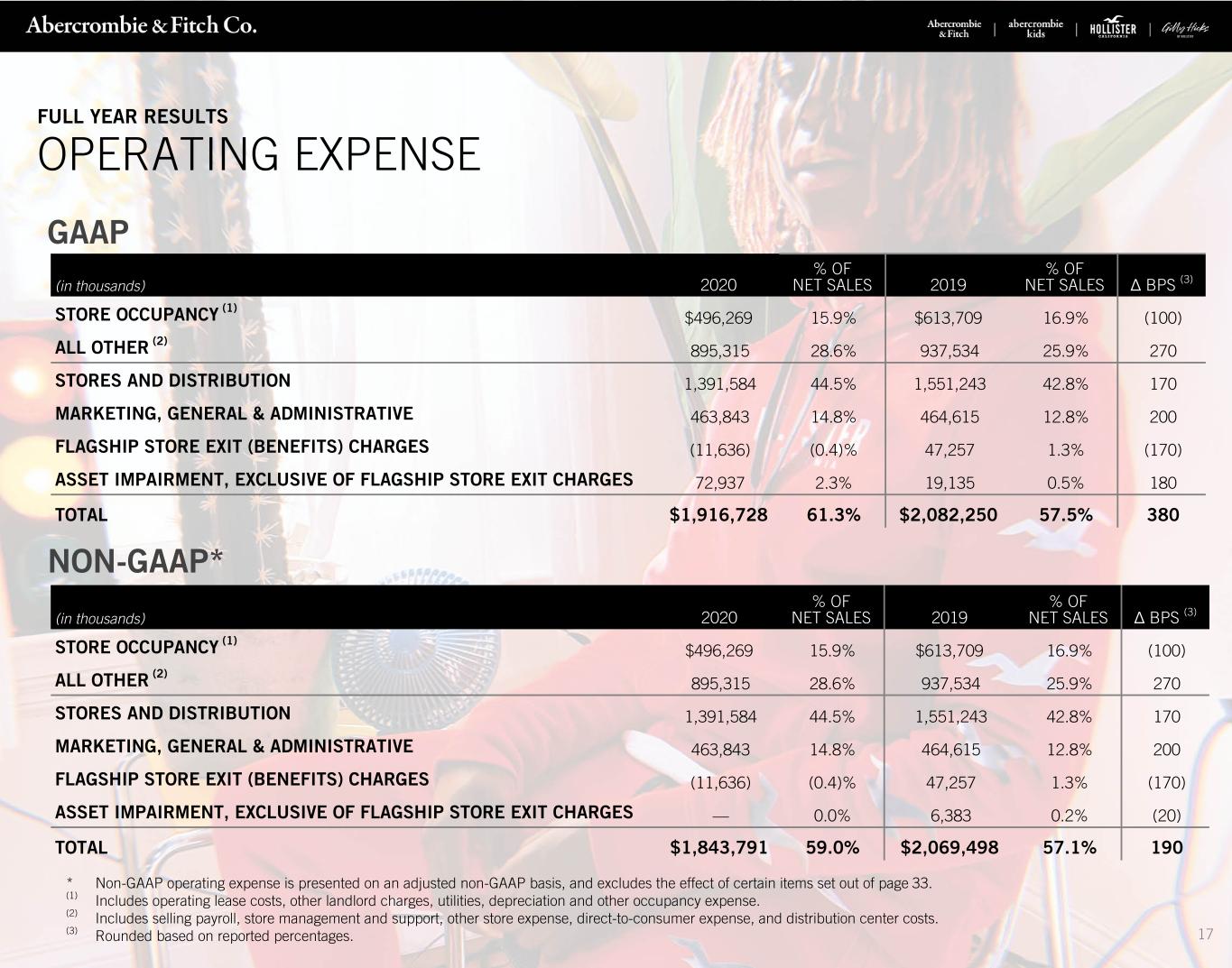The height and width of the screenshot is (968, 1232).
Task: Click 1,391,584 stores and distribution in GAAP table
Action: [720, 383]
